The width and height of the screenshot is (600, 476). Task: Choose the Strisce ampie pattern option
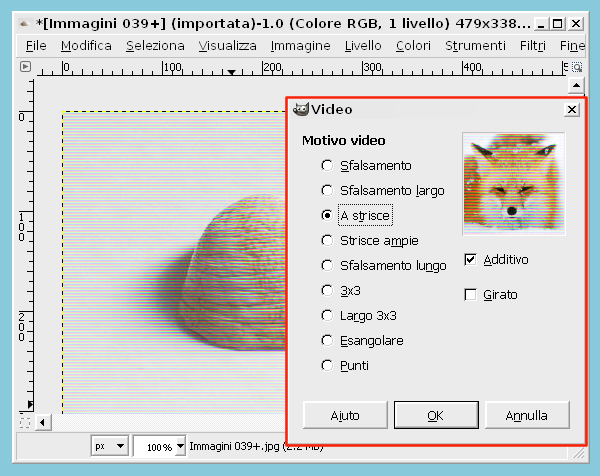[326, 240]
